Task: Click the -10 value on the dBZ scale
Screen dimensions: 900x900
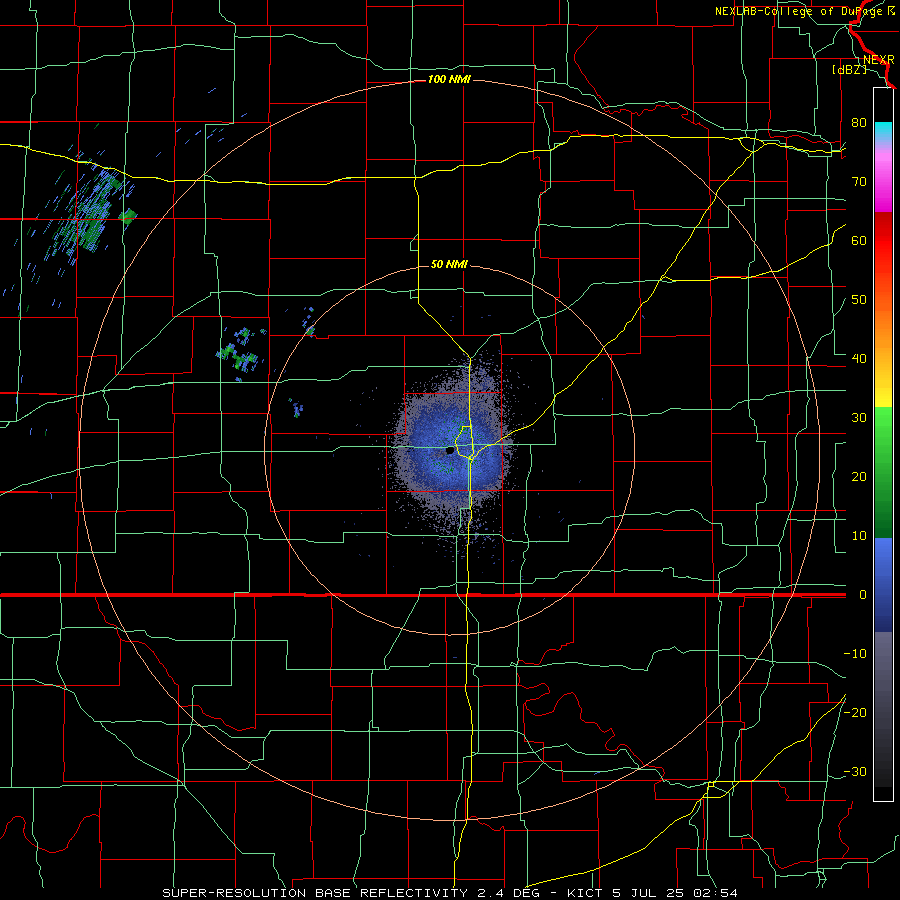Action: [855, 653]
